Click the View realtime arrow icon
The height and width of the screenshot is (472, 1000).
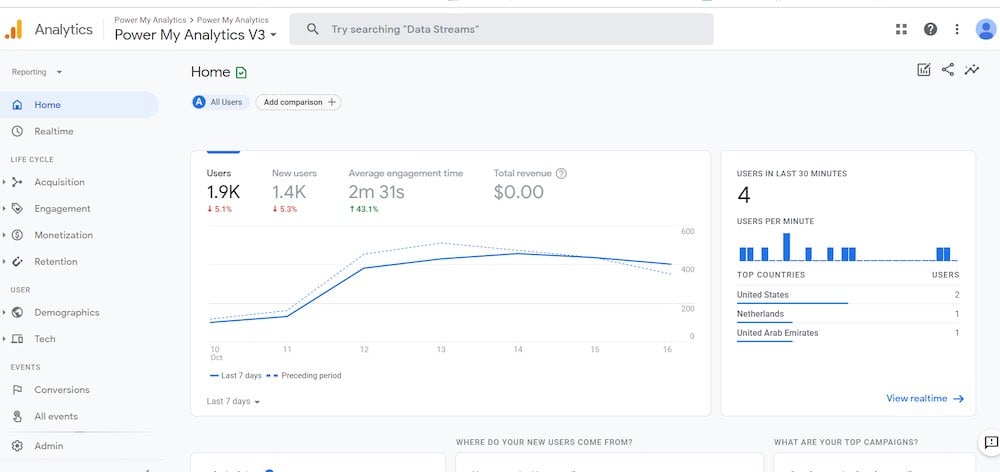point(958,399)
